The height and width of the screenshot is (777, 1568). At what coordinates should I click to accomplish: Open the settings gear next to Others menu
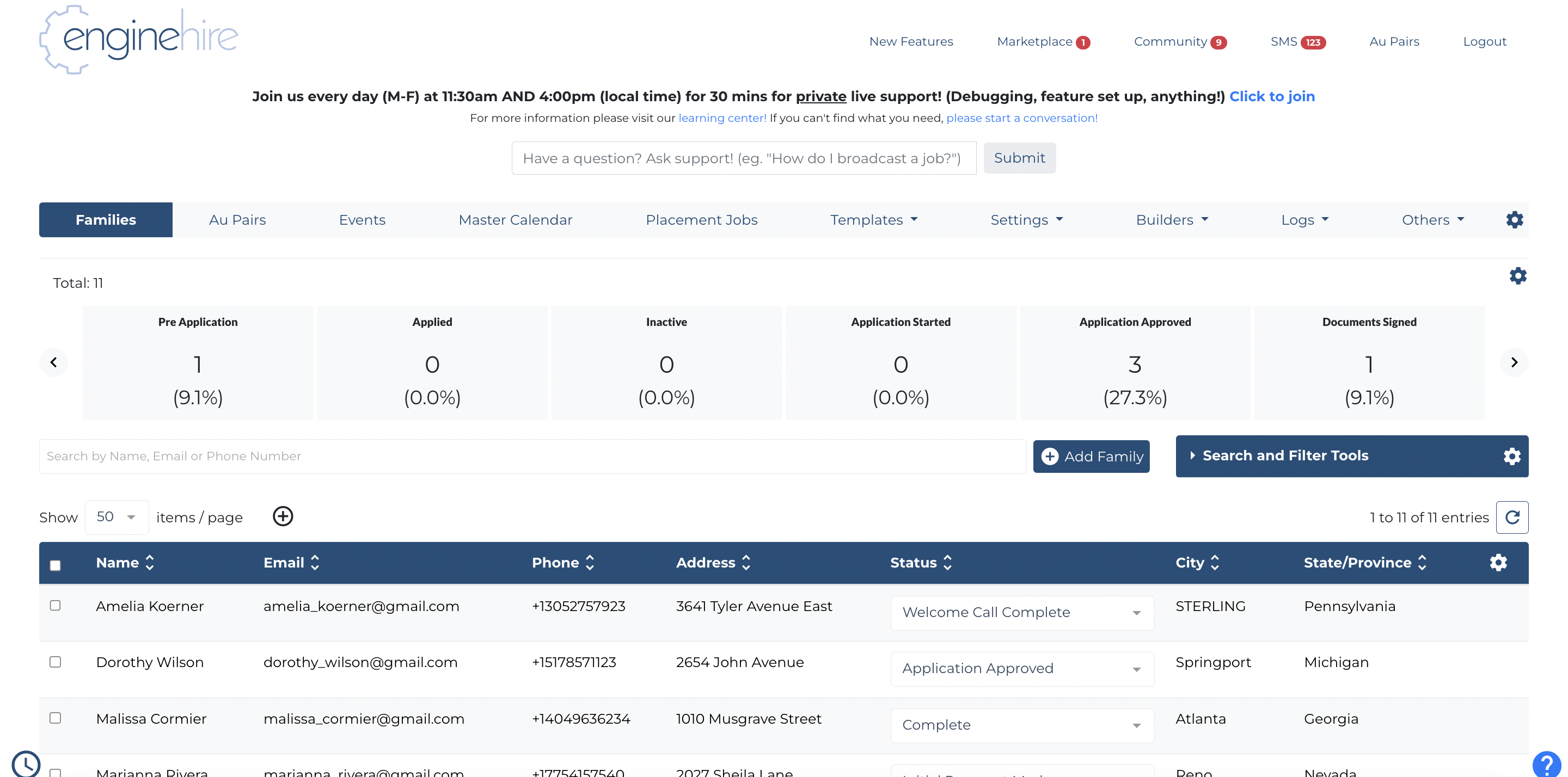pyautogui.click(x=1515, y=220)
